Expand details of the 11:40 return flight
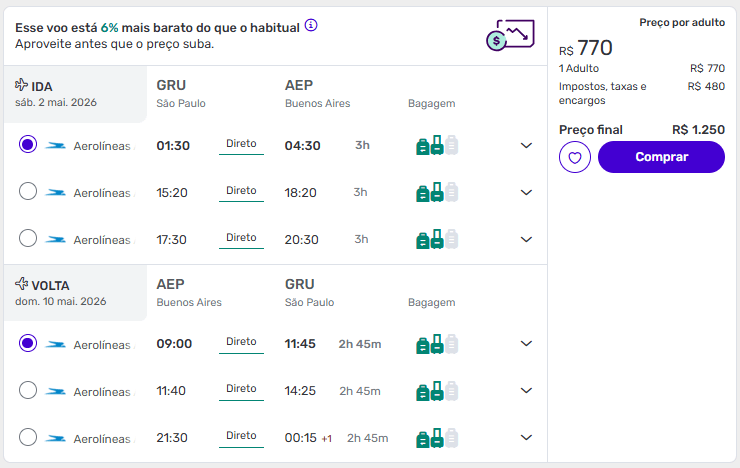This screenshot has height=468, width=740. point(527,391)
